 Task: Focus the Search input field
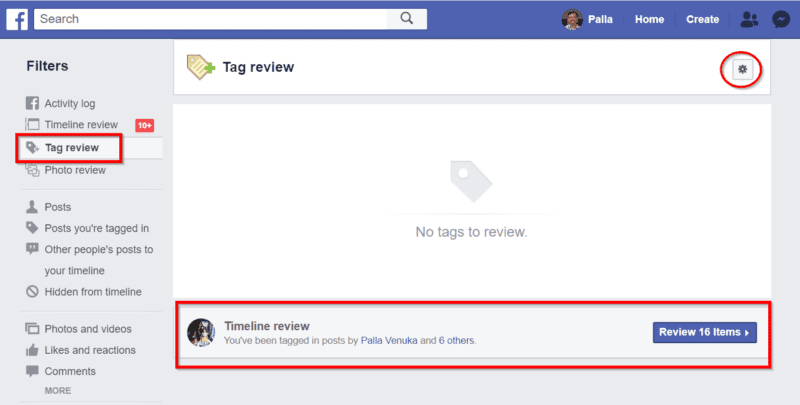coord(210,19)
